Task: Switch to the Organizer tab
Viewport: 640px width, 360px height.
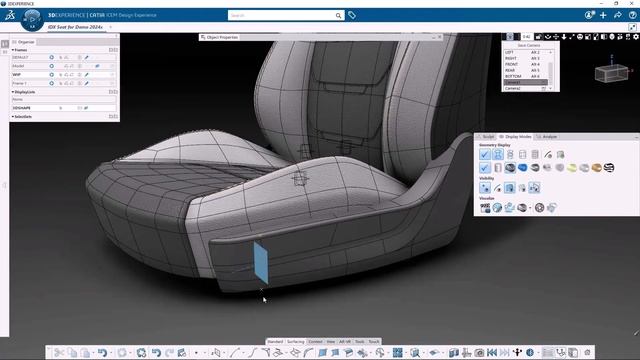Action: pyautogui.click(x=24, y=42)
